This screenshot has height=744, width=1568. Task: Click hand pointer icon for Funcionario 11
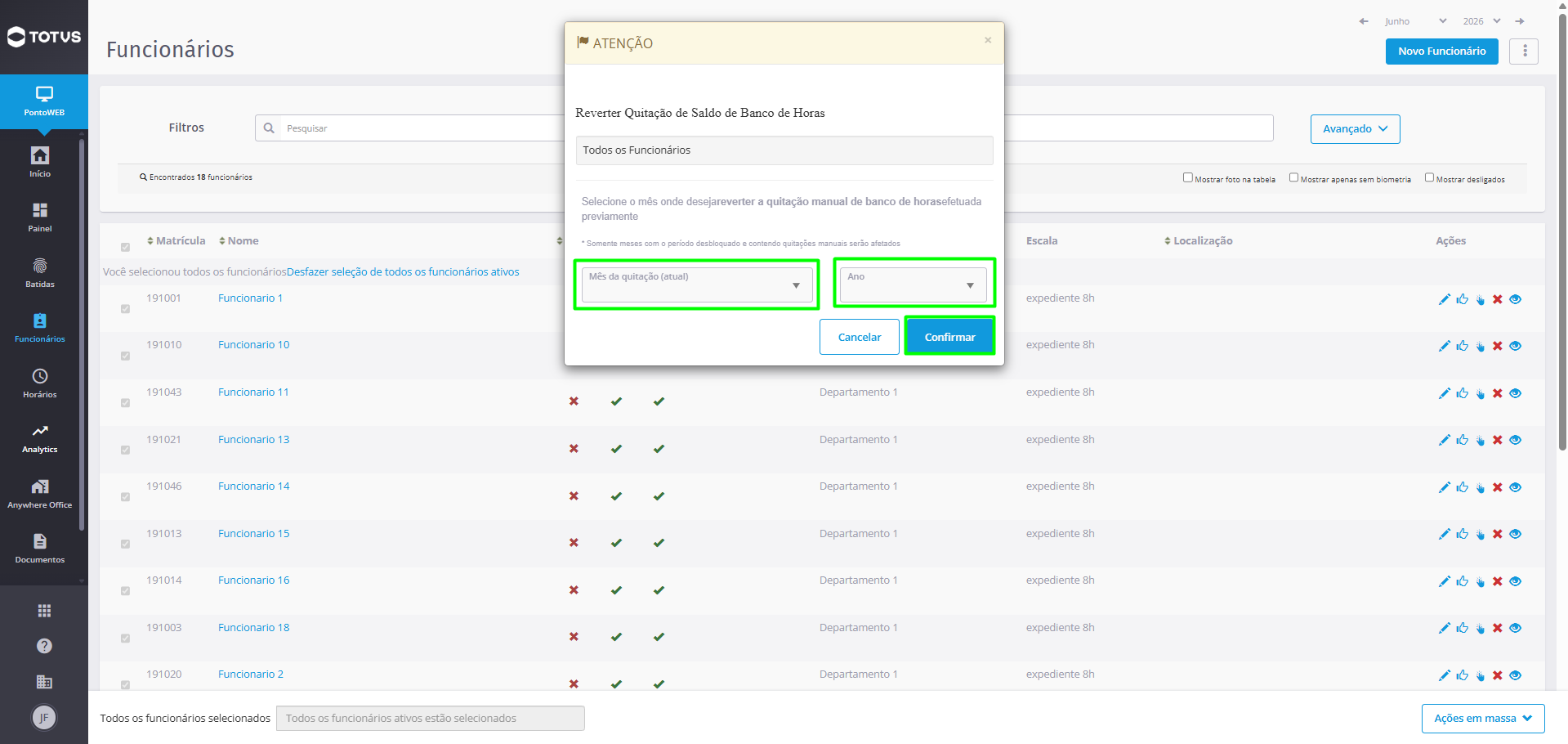tap(1480, 393)
